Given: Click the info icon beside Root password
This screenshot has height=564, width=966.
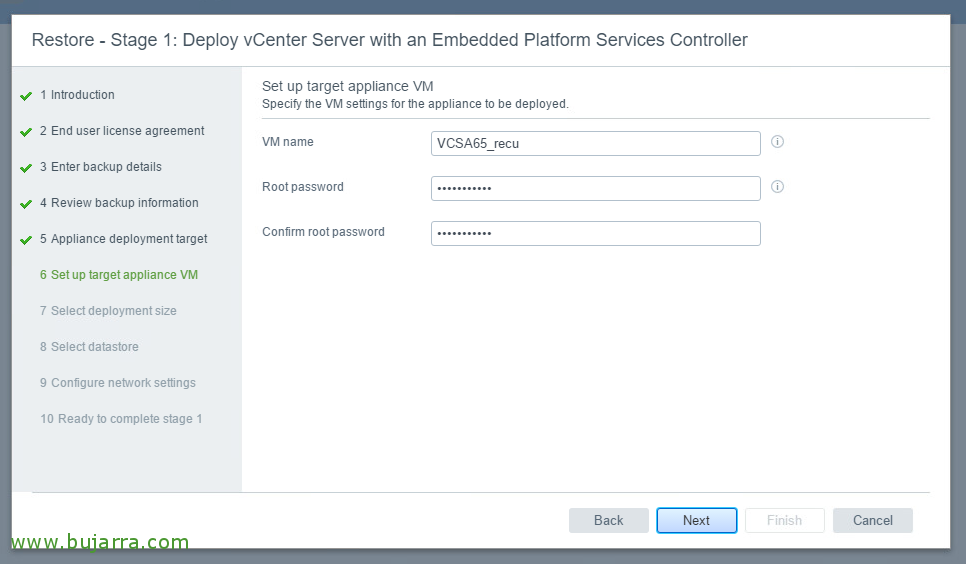Looking at the screenshot, I should (x=777, y=187).
